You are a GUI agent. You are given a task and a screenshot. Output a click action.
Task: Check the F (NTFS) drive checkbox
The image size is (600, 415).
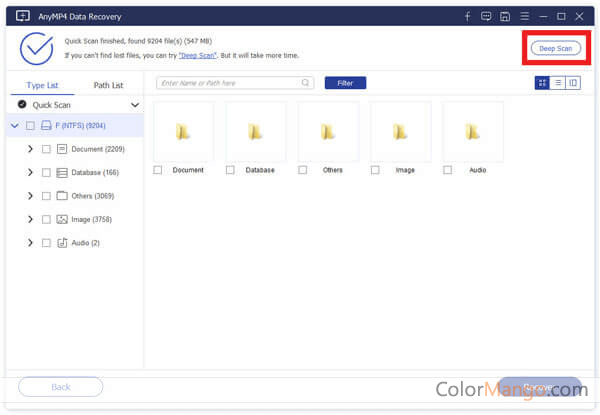tap(30, 125)
